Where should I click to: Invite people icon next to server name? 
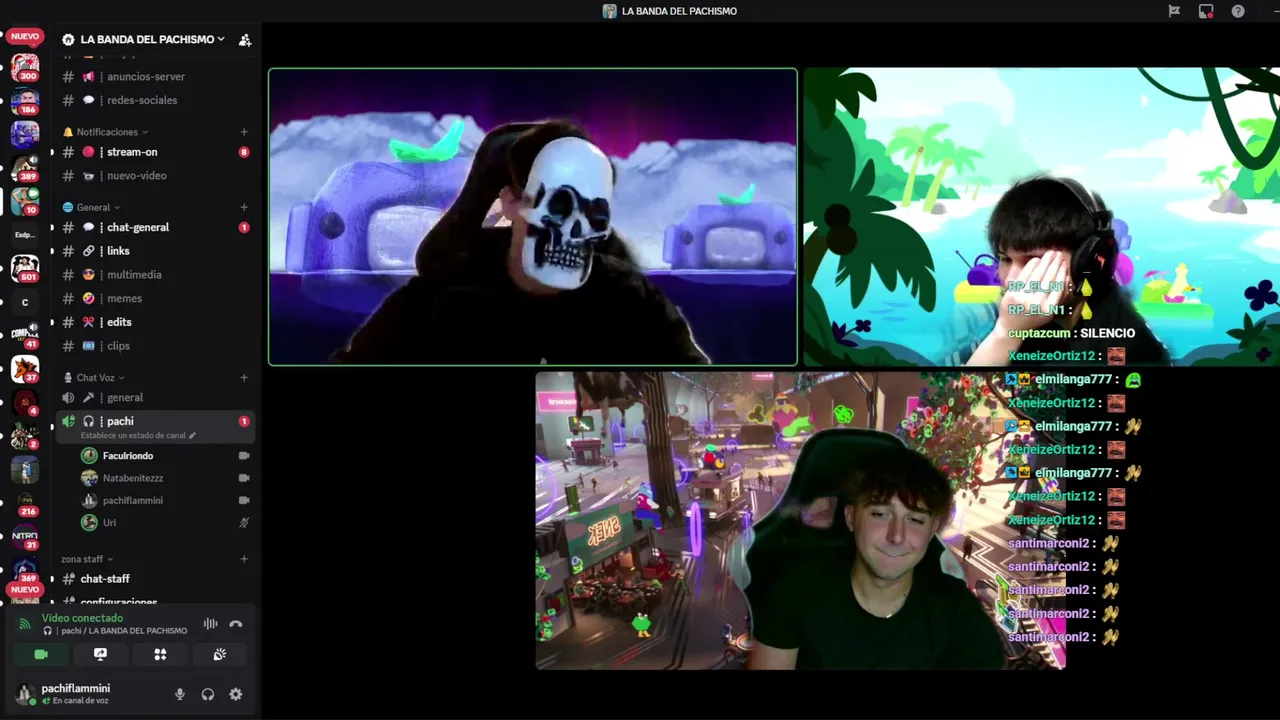(245, 40)
